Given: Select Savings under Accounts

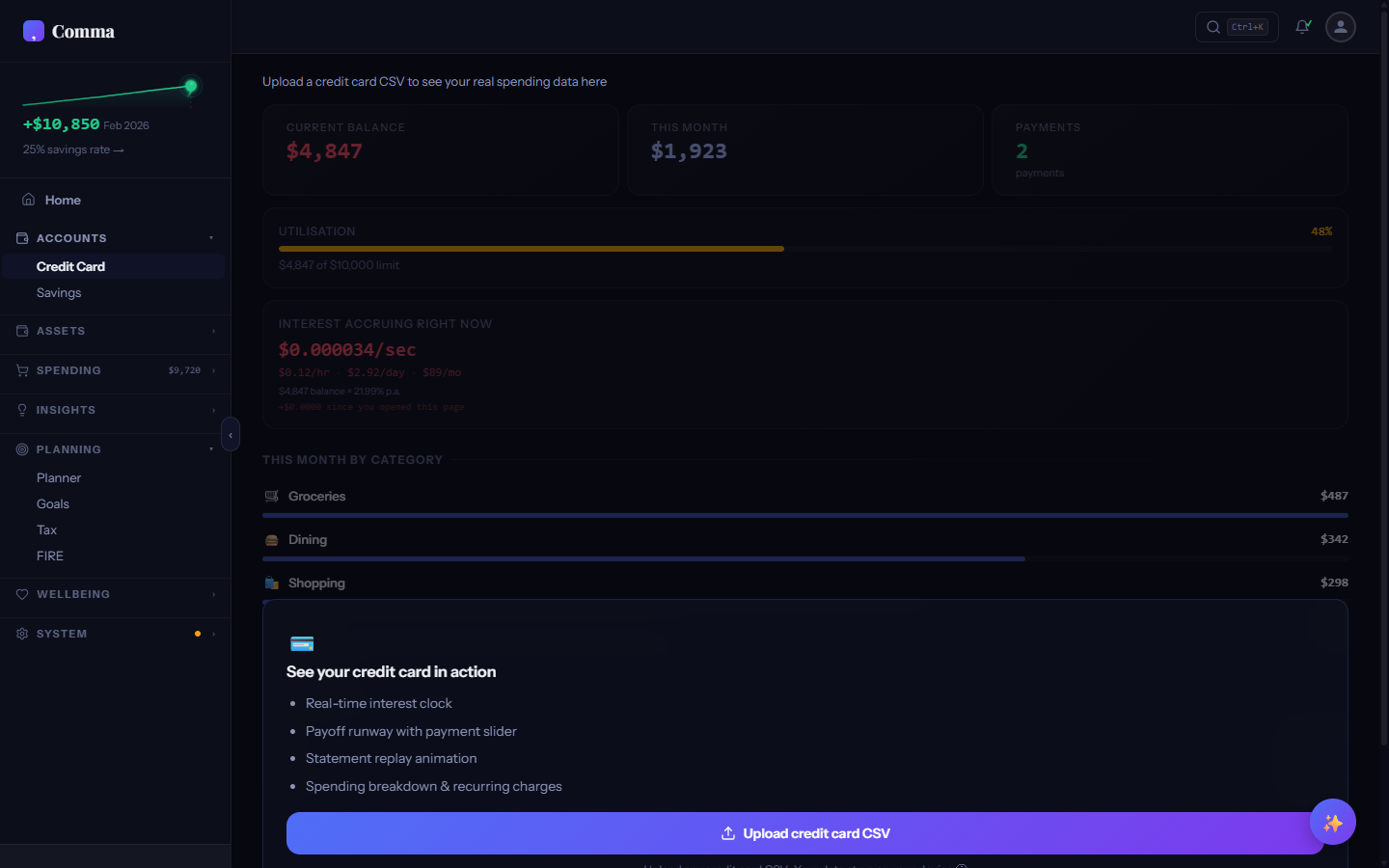Looking at the screenshot, I should (59, 292).
